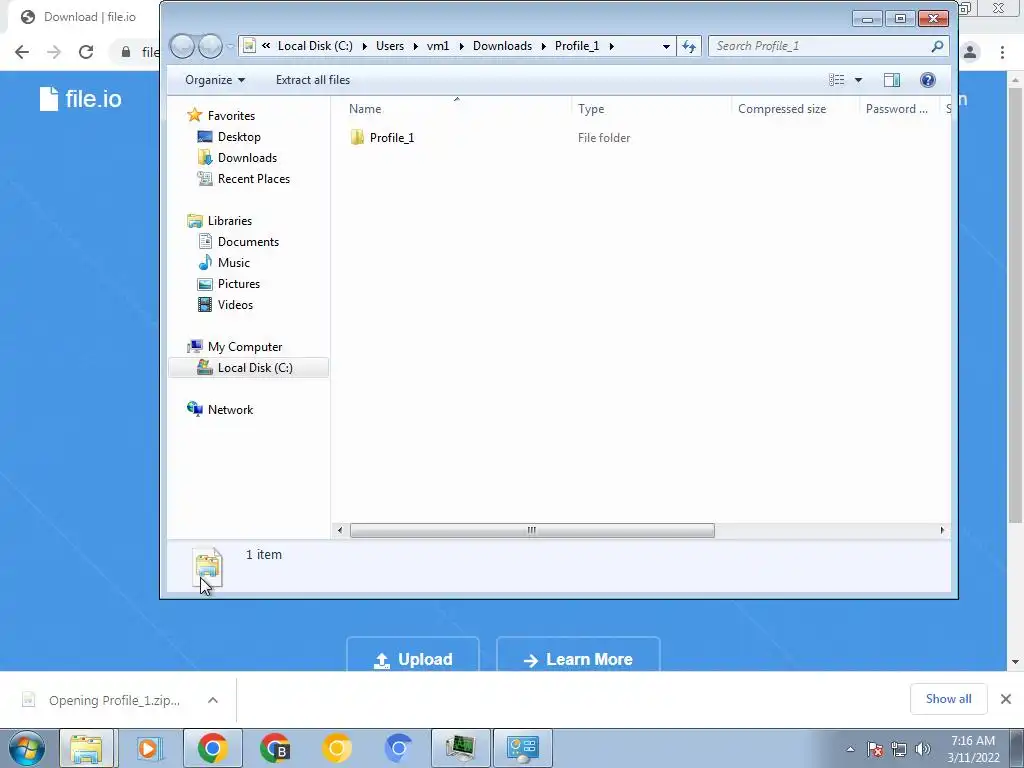Click the horizontal scrollbar thumb in file list
The image size is (1024, 768).
[x=532, y=530]
